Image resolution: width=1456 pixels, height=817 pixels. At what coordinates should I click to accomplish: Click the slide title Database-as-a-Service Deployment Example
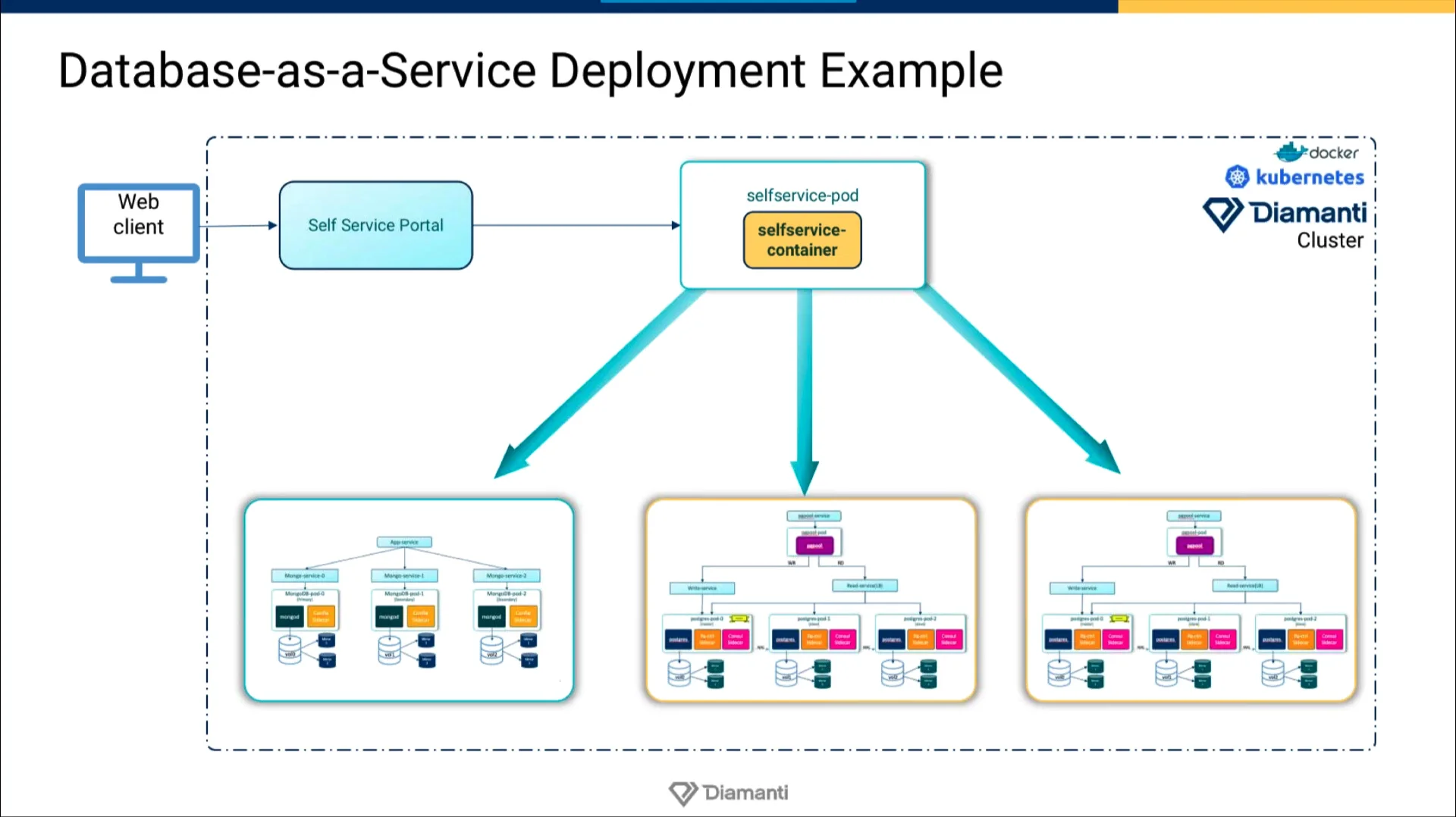tap(531, 71)
